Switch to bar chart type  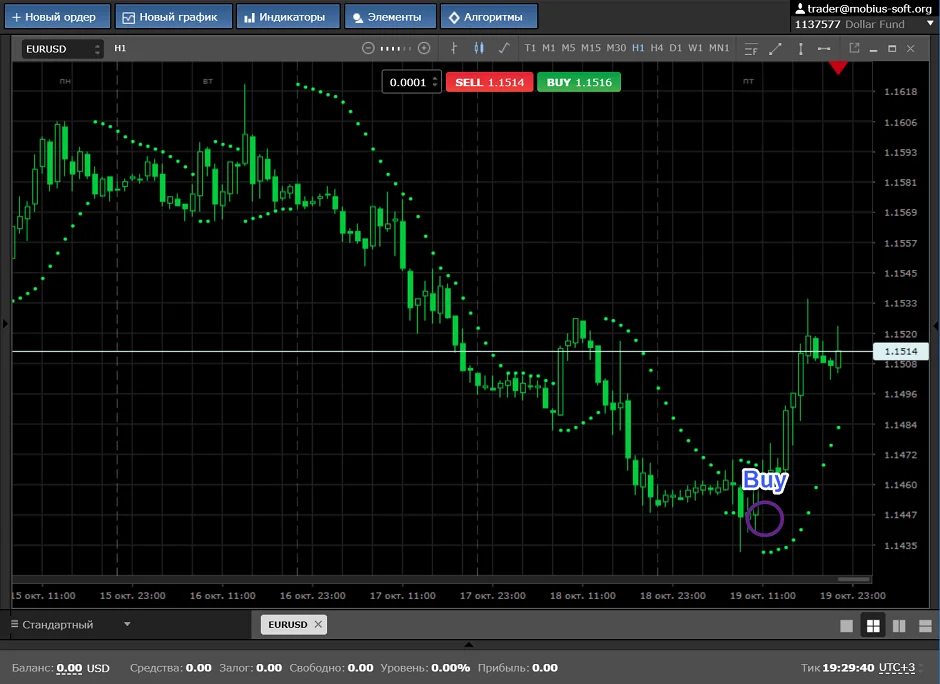(x=454, y=48)
